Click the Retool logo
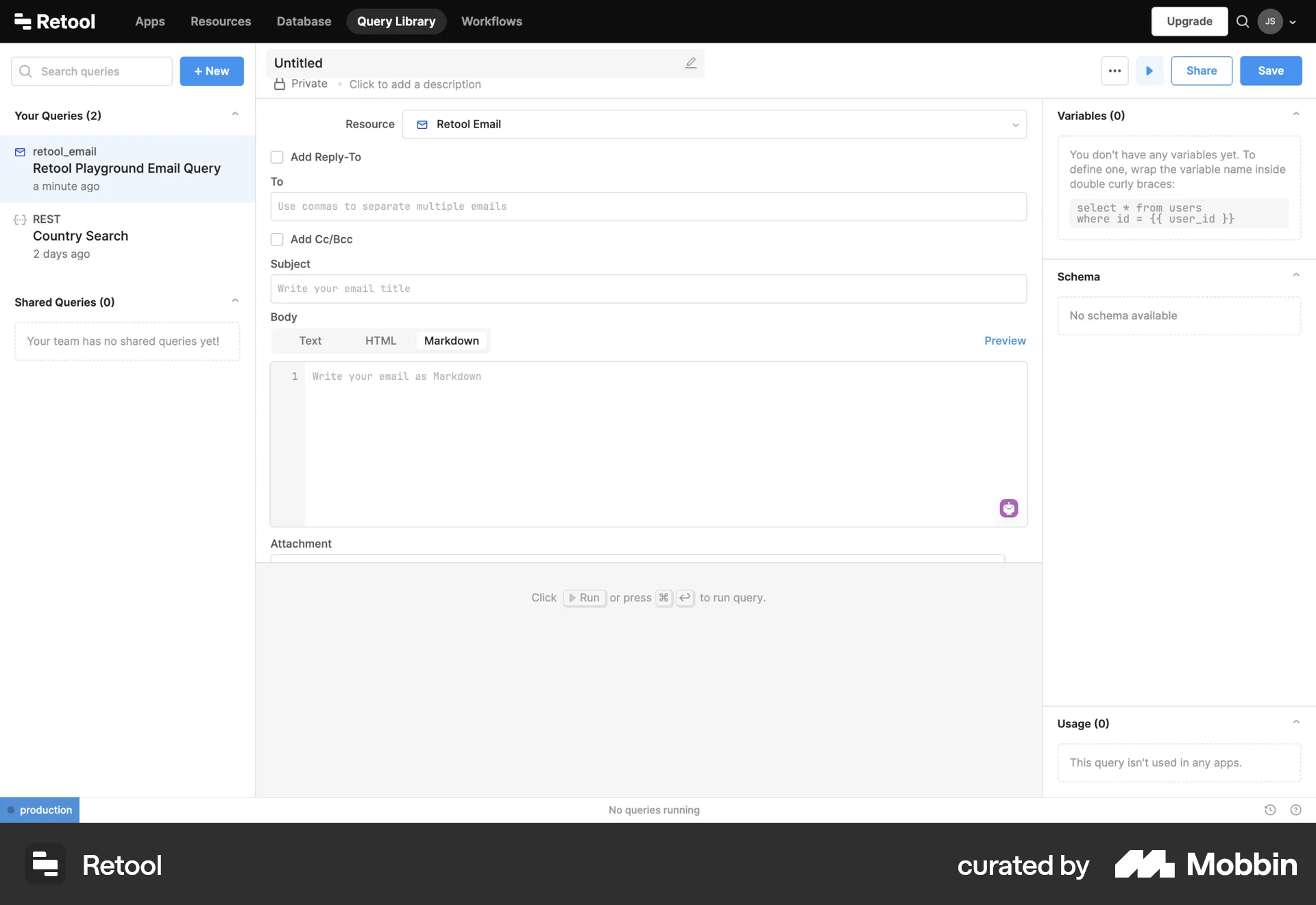The image size is (1316, 905). coord(53,21)
